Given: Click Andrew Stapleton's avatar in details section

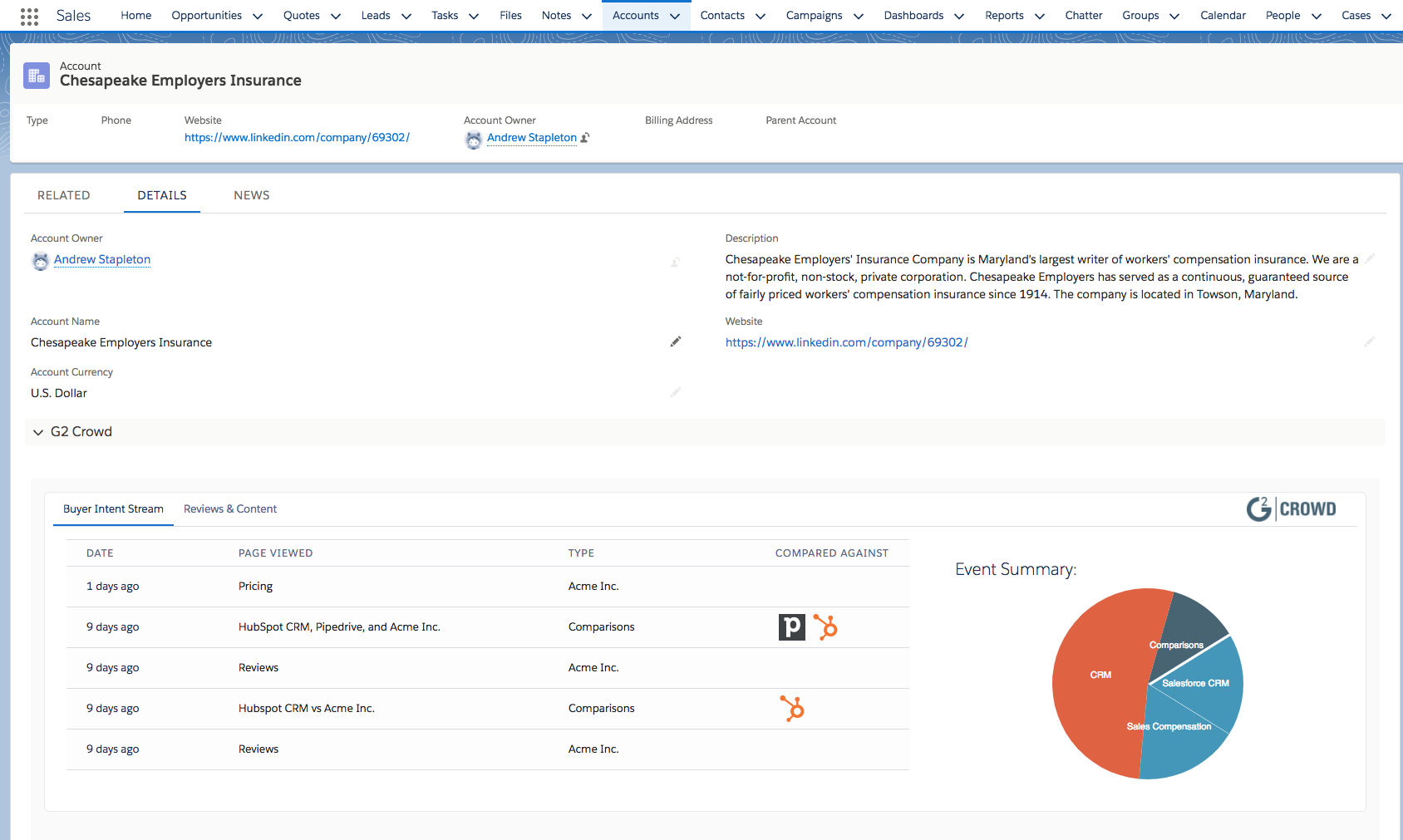Looking at the screenshot, I should click(x=40, y=261).
